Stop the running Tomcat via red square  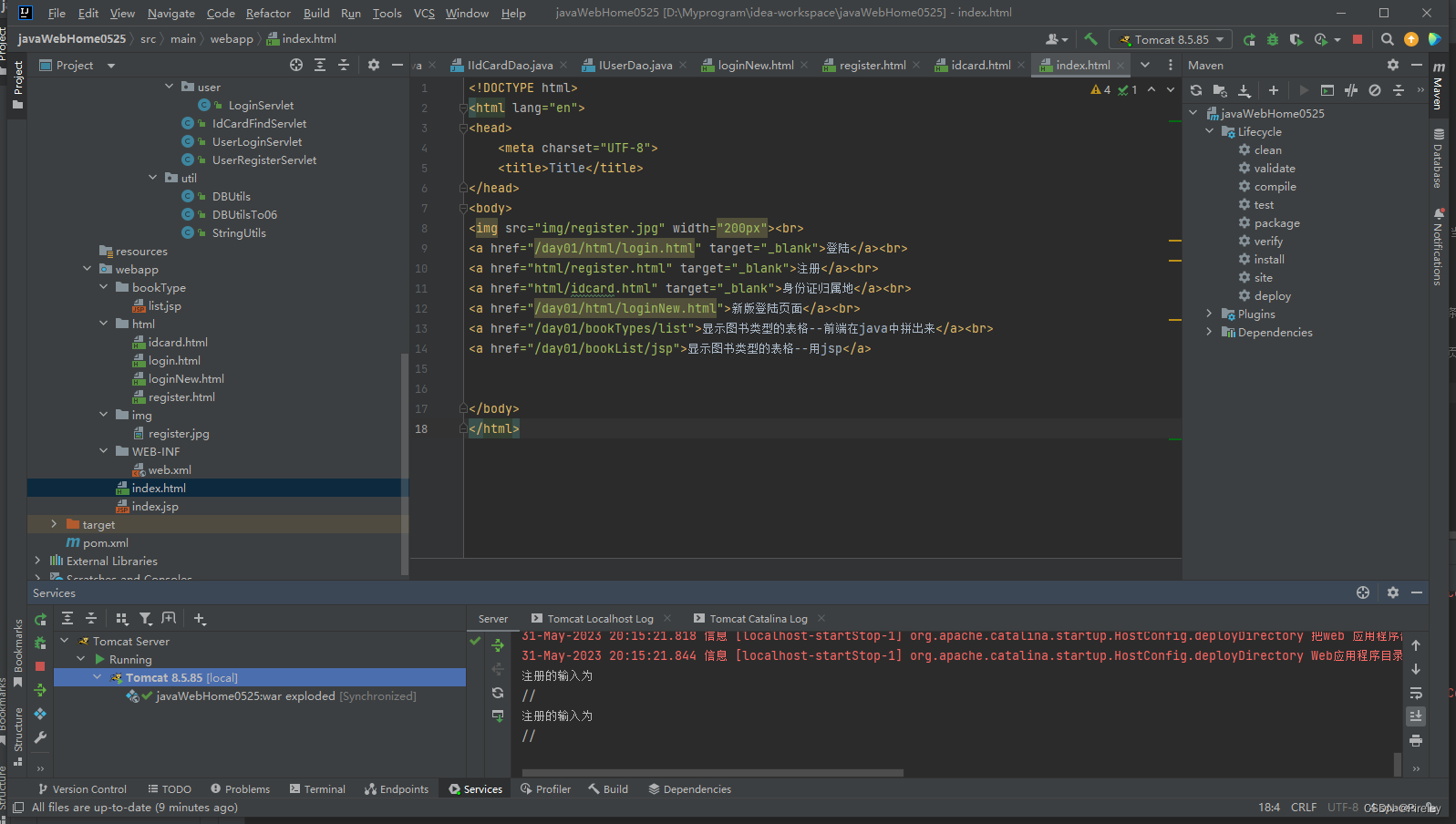(1358, 39)
